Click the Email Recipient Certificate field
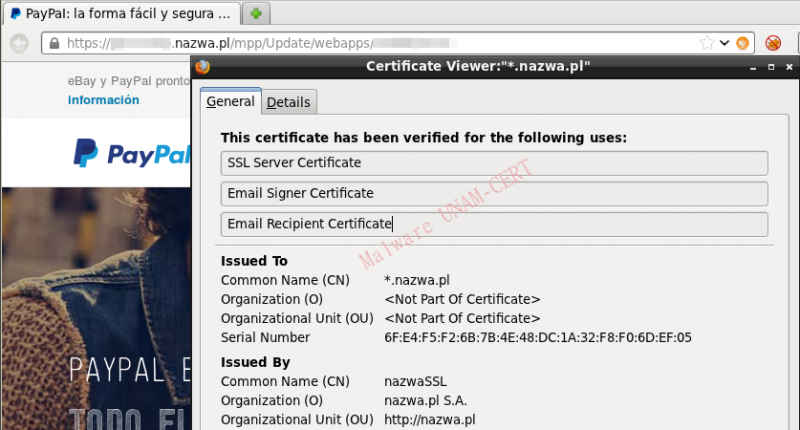This screenshot has width=800, height=430. click(494, 224)
